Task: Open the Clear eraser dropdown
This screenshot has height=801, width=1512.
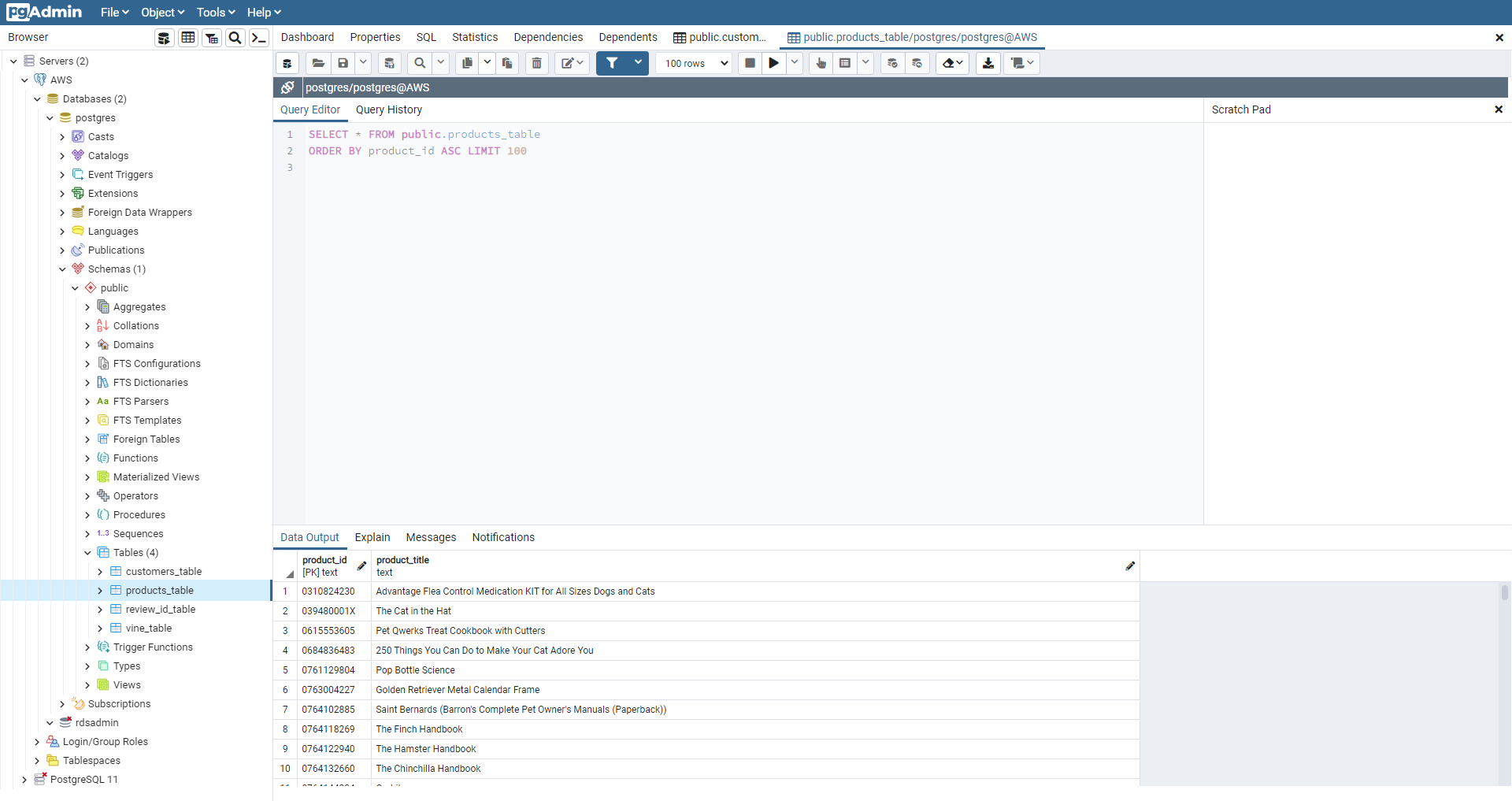Action: coord(953,63)
